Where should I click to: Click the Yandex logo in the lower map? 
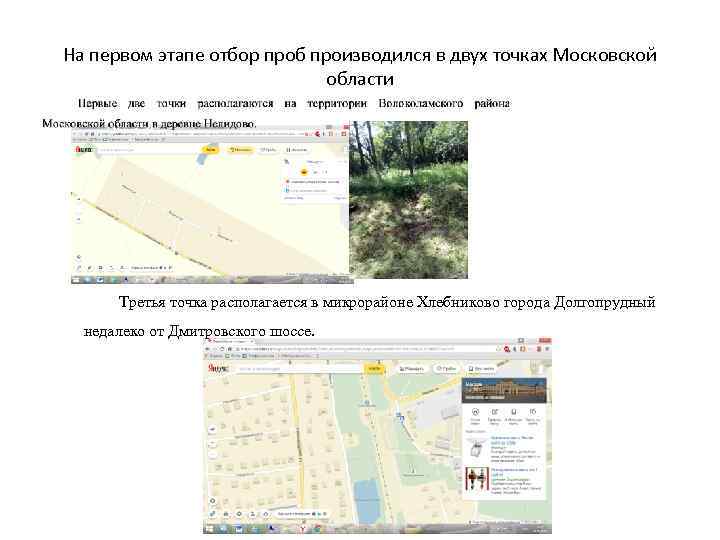(217, 368)
